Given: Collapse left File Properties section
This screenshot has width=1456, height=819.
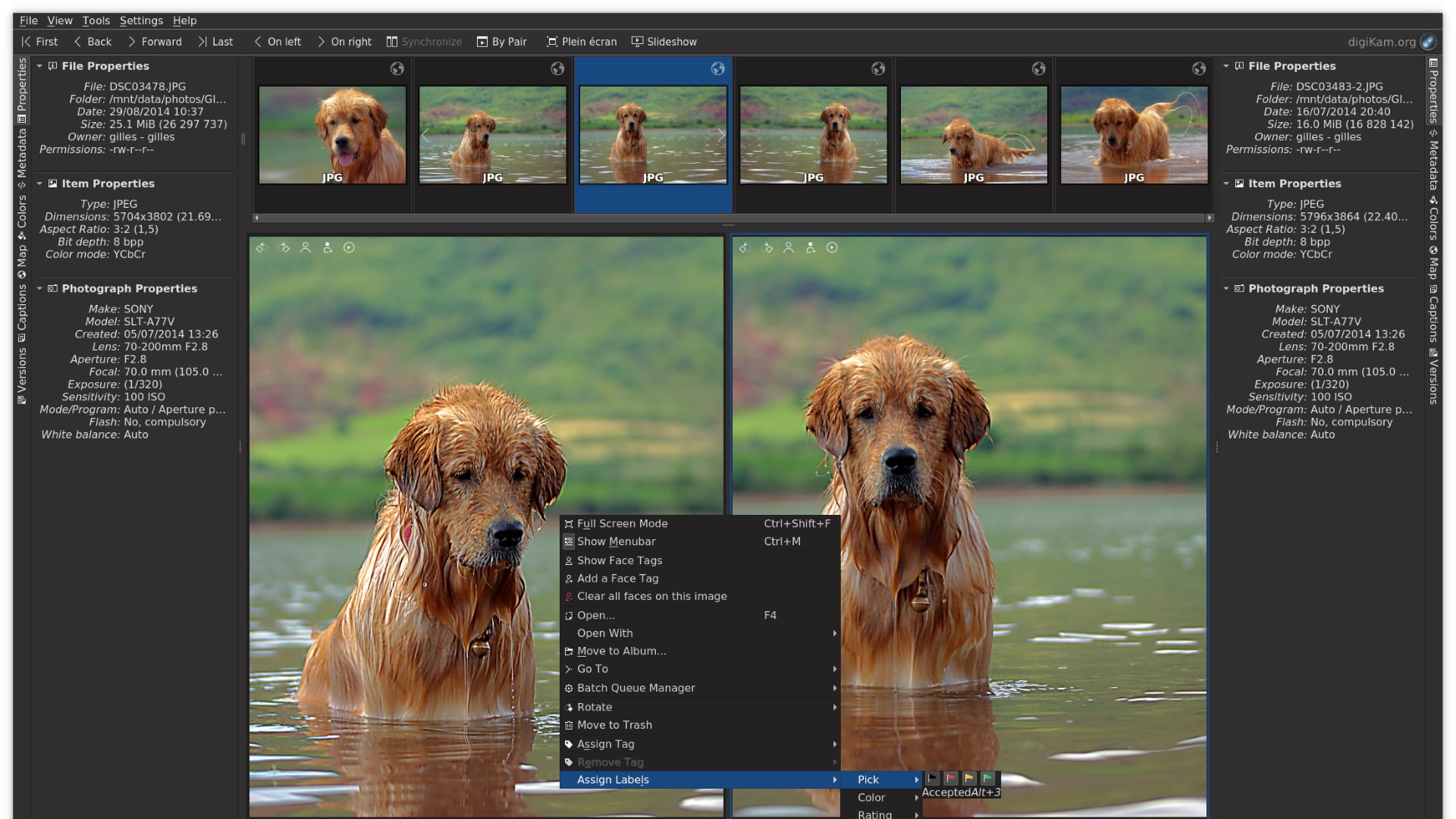Looking at the screenshot, I should coord(39,66).
